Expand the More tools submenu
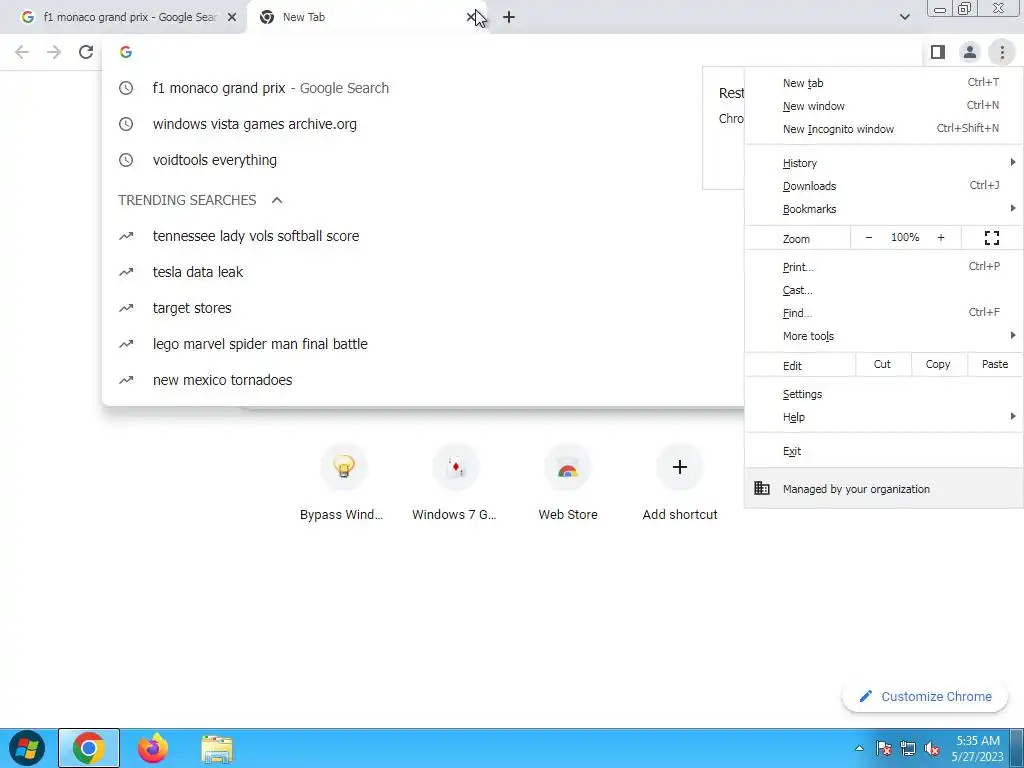This screenshot has height=768, width=1024. tap(884, 336)
